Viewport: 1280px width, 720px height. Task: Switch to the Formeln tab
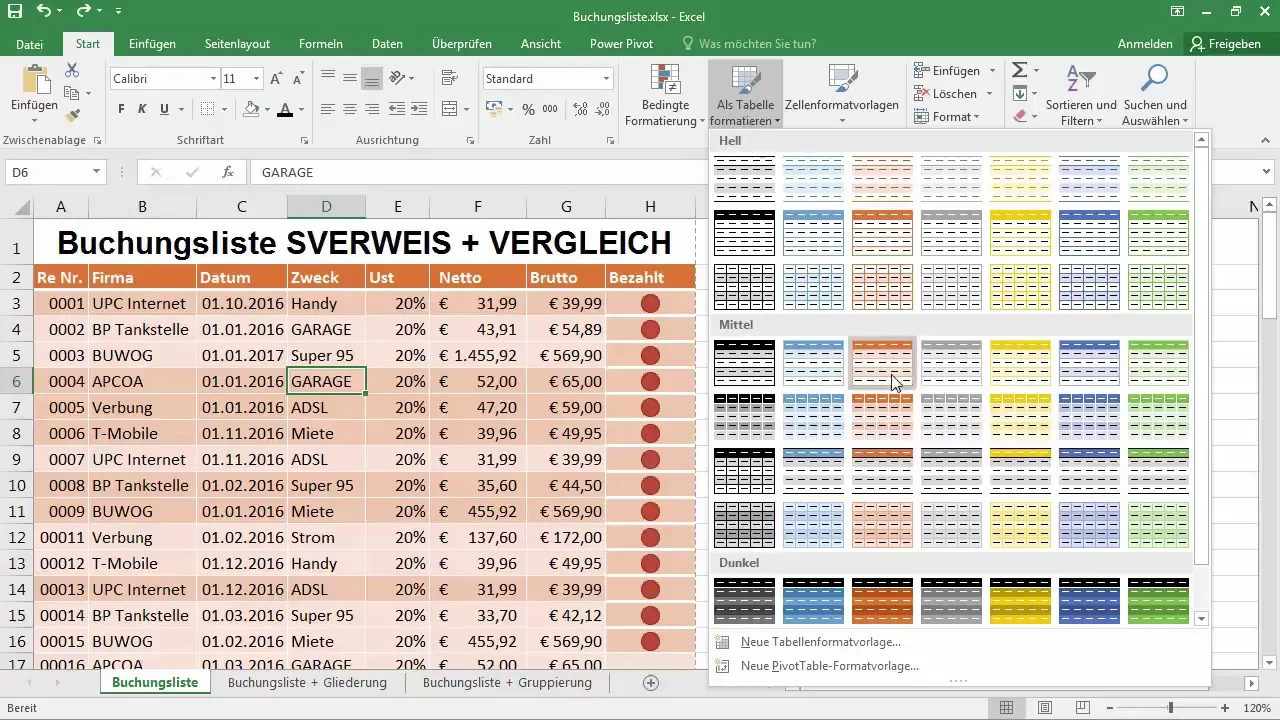[321, 44]
